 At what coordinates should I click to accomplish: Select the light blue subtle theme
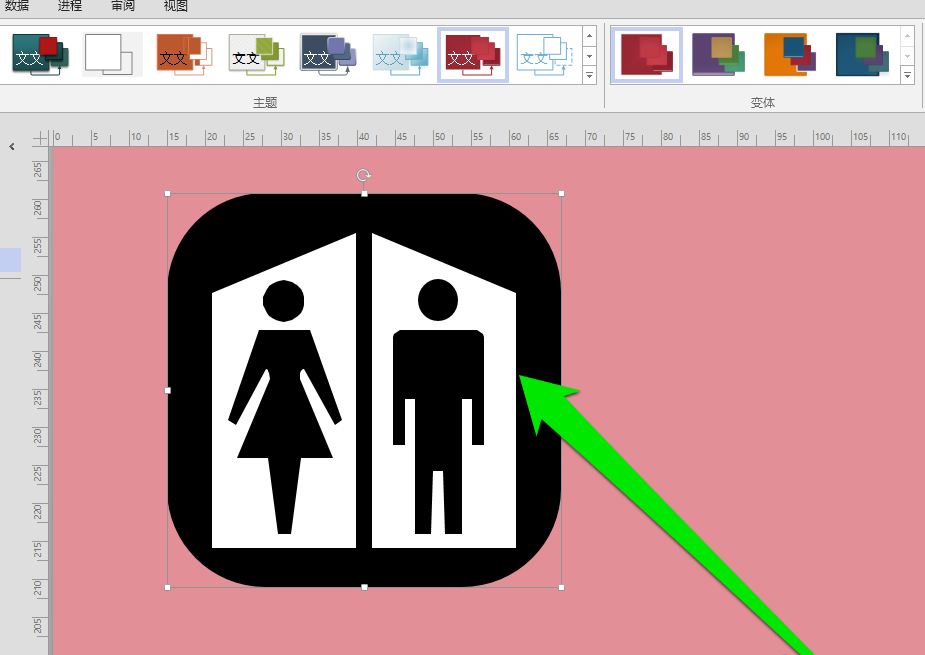click(x=399, y=55)
